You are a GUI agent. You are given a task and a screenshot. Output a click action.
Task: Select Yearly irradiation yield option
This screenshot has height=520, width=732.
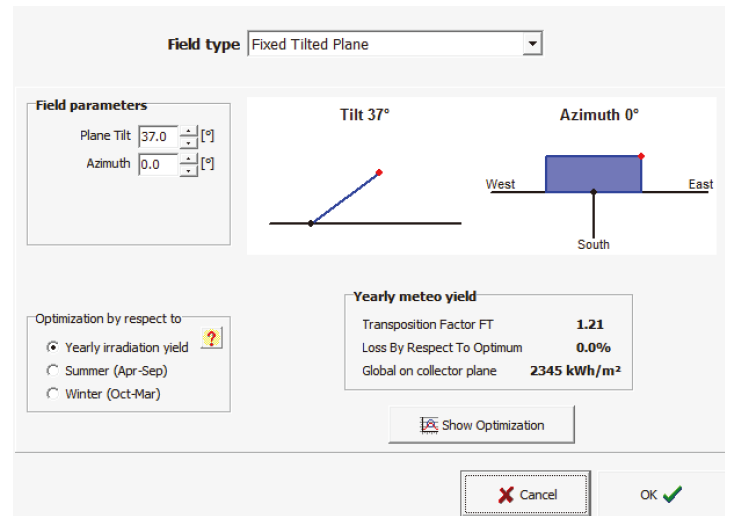click(x=53, y=348)
